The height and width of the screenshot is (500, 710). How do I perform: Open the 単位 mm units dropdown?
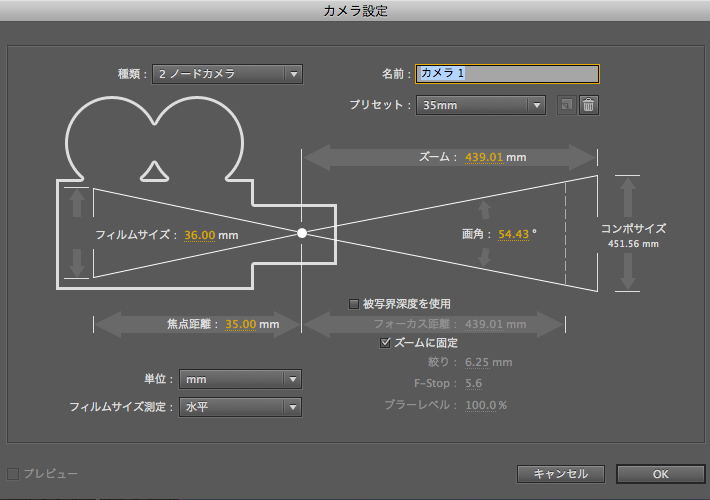[x=240, y=379]
